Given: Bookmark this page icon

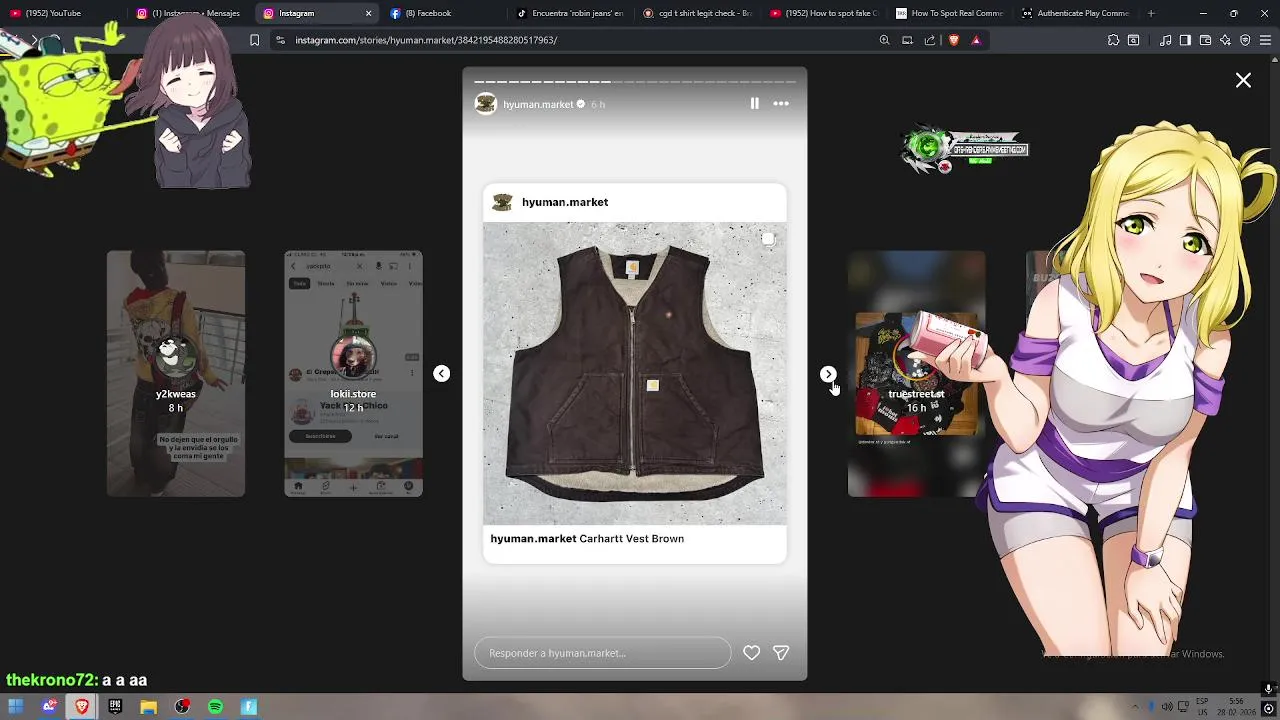Looking at the screenshot, I should click(x=254, y=40).
